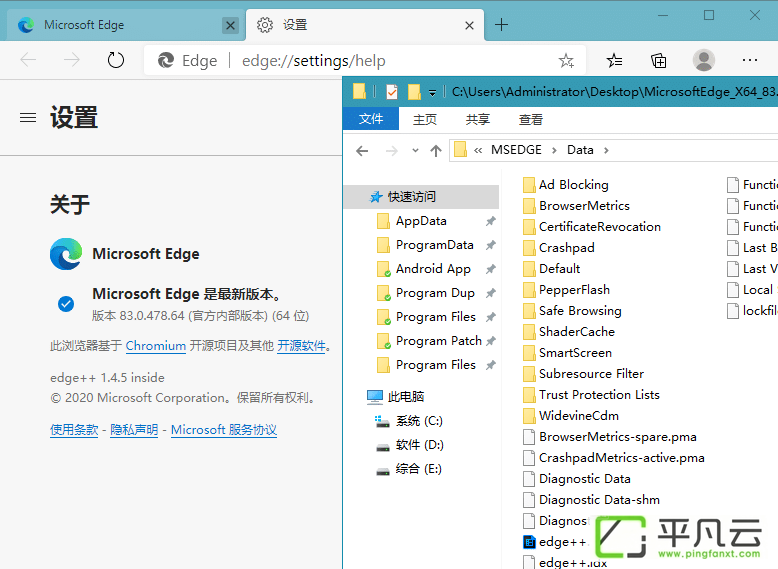Viewport: 778px width, 569px height.
Task: Select CrashpadMetrics-active.pma file
Action: tap(614, 457)
